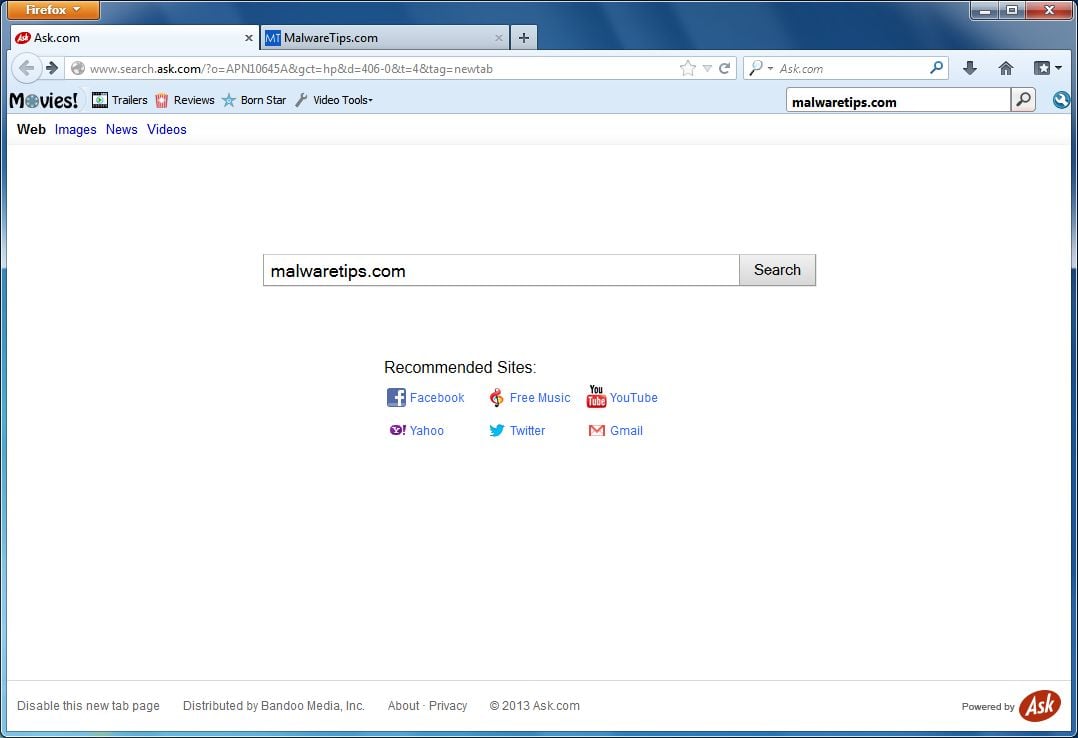Click the Yahoo Y! icon
Image resolution: width=1078 pixels, height=738 pixels.
(x=397, y=430)
